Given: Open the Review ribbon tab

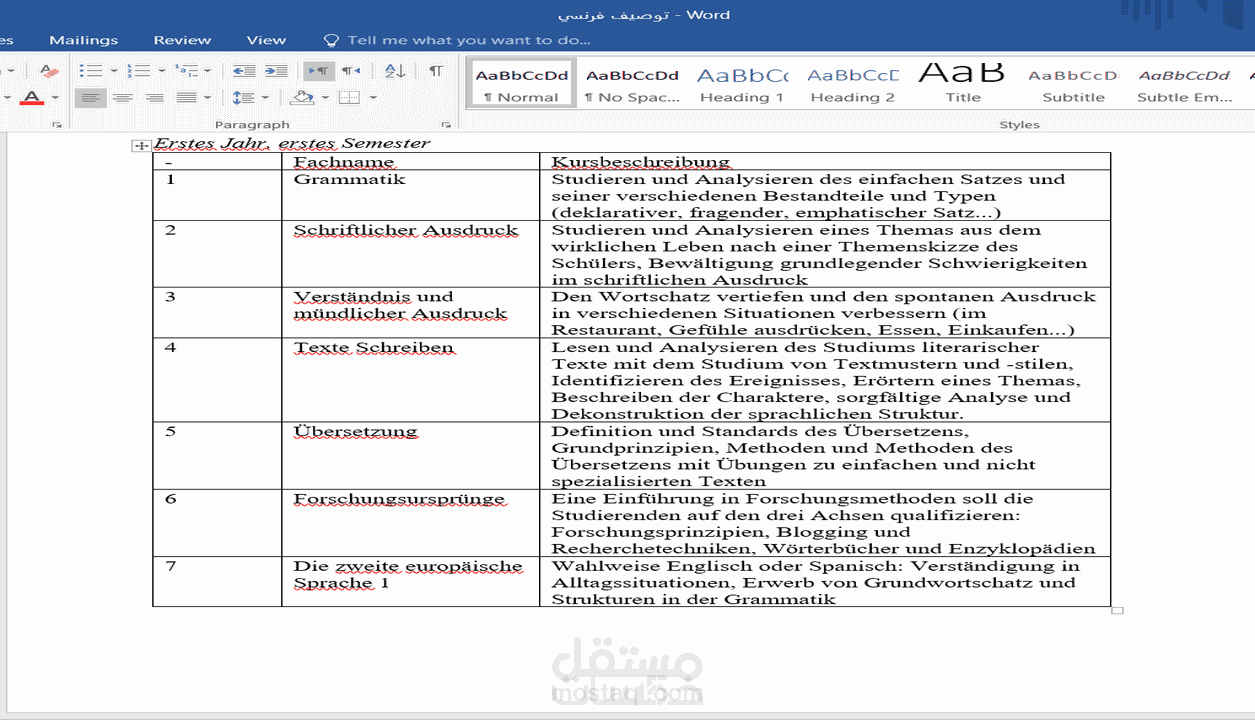Looking at the screenshot, I should click(182, 40).
